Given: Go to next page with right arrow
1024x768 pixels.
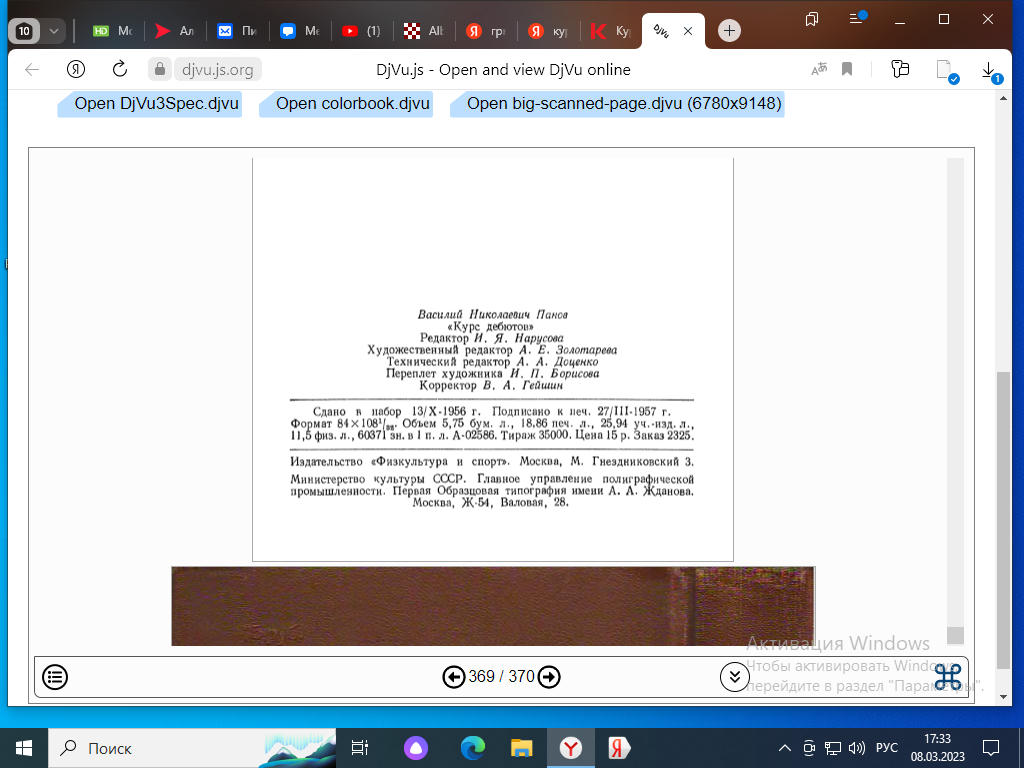Looking at the screenshot, I should pos(549,677).
